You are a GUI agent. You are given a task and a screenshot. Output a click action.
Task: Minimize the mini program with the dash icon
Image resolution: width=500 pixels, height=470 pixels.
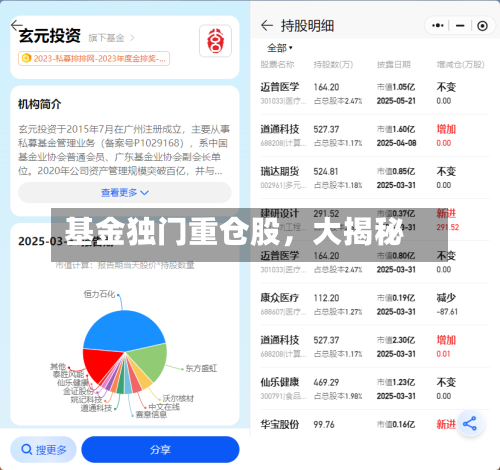(x=460, y=26)
